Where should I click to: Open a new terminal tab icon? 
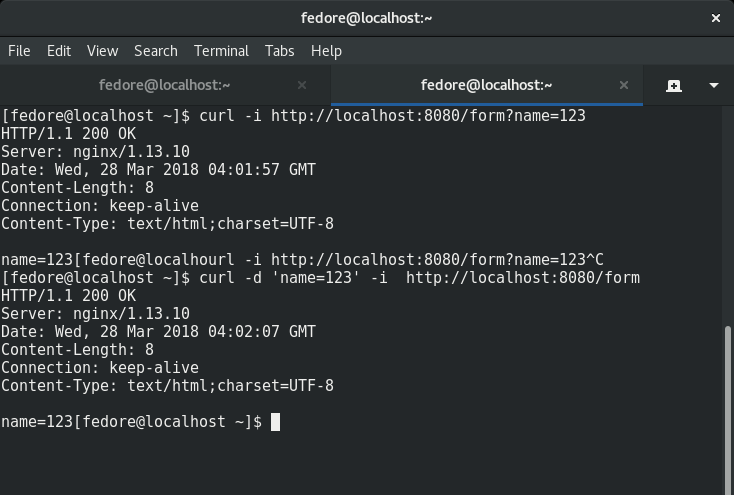[x=674, y=86]
